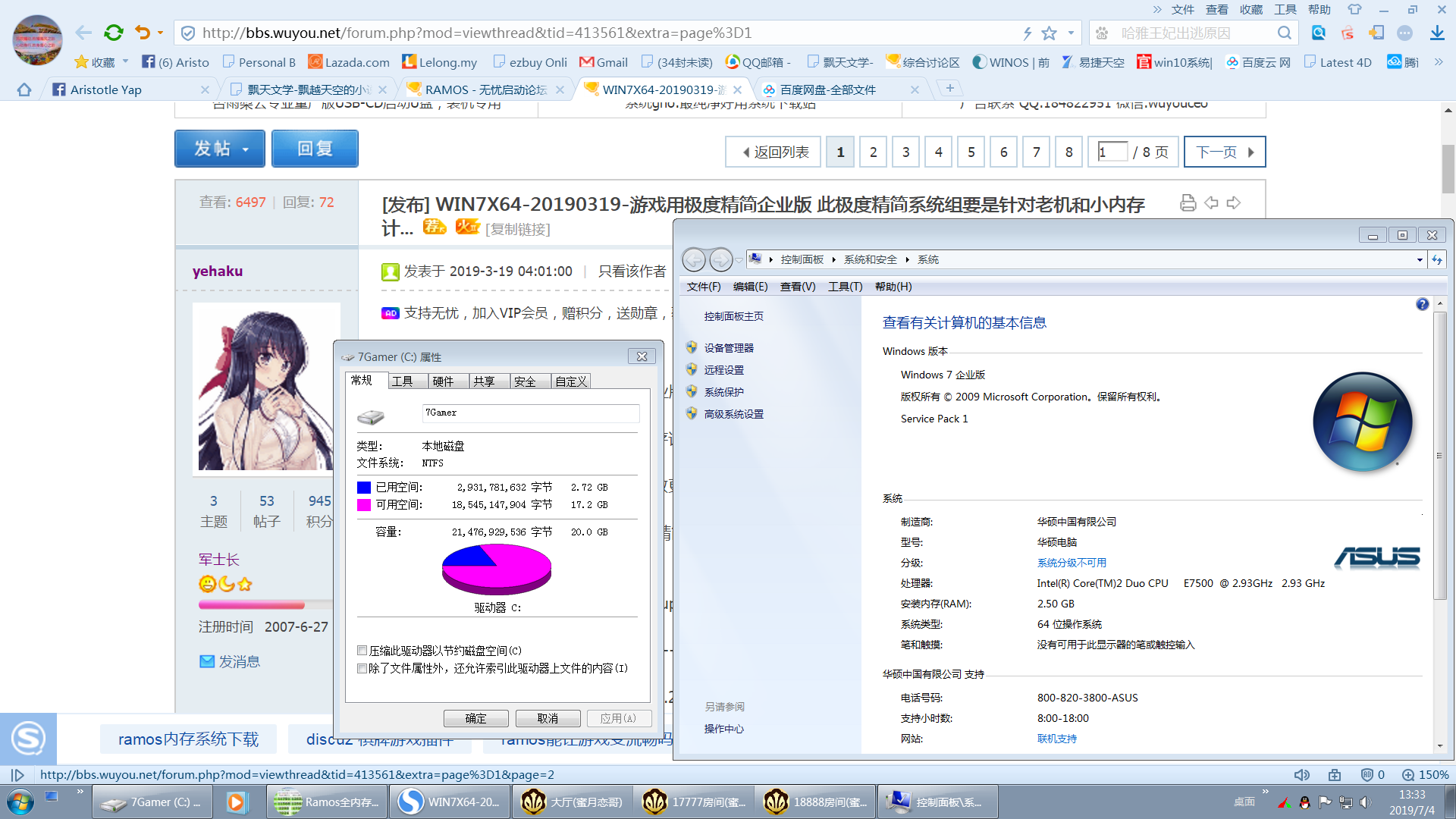Open the skin shirt icon in browser menu
This screenshot has height=819, width=1456.
(1354, 9)
